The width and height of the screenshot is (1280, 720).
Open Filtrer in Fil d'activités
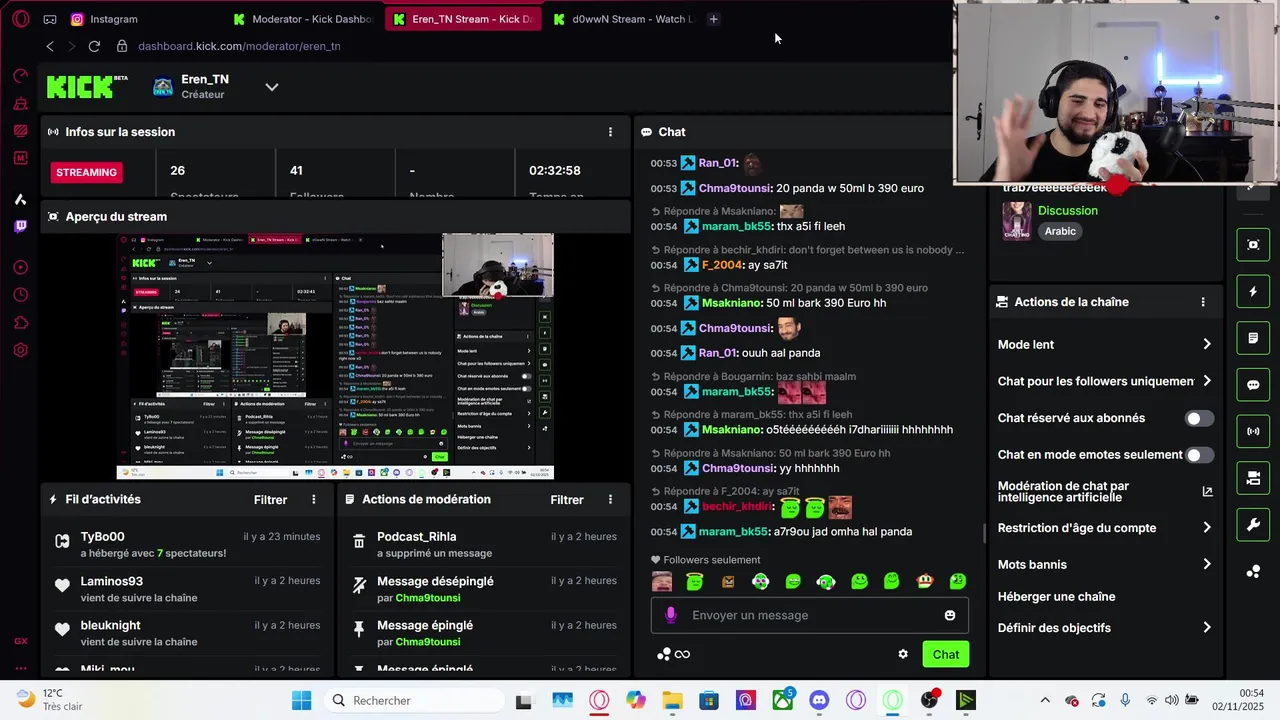coord(270,499)
